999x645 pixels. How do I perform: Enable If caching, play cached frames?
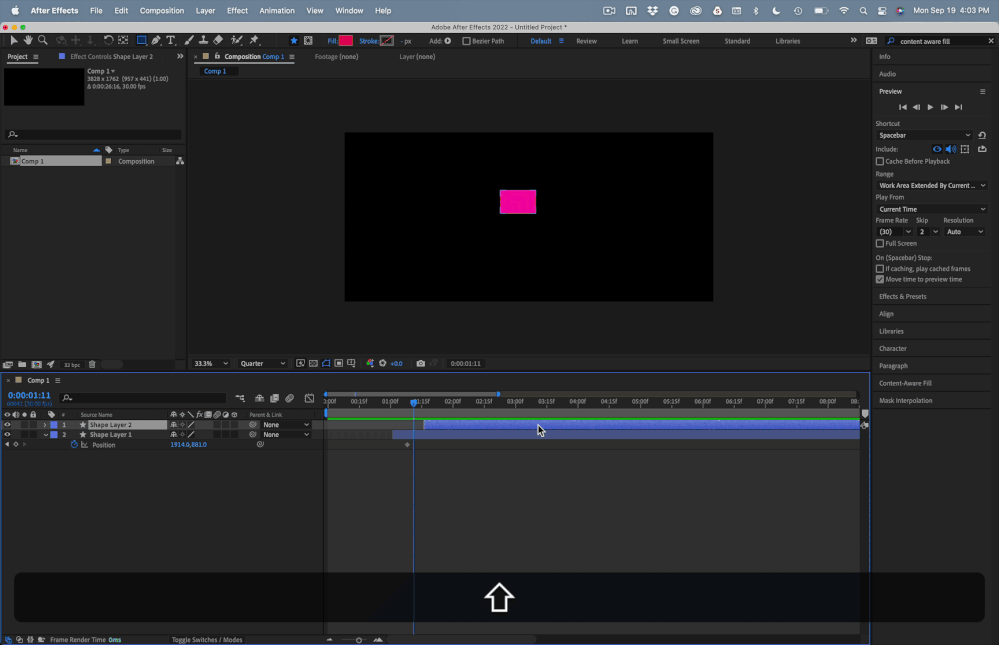pos(880,269)
